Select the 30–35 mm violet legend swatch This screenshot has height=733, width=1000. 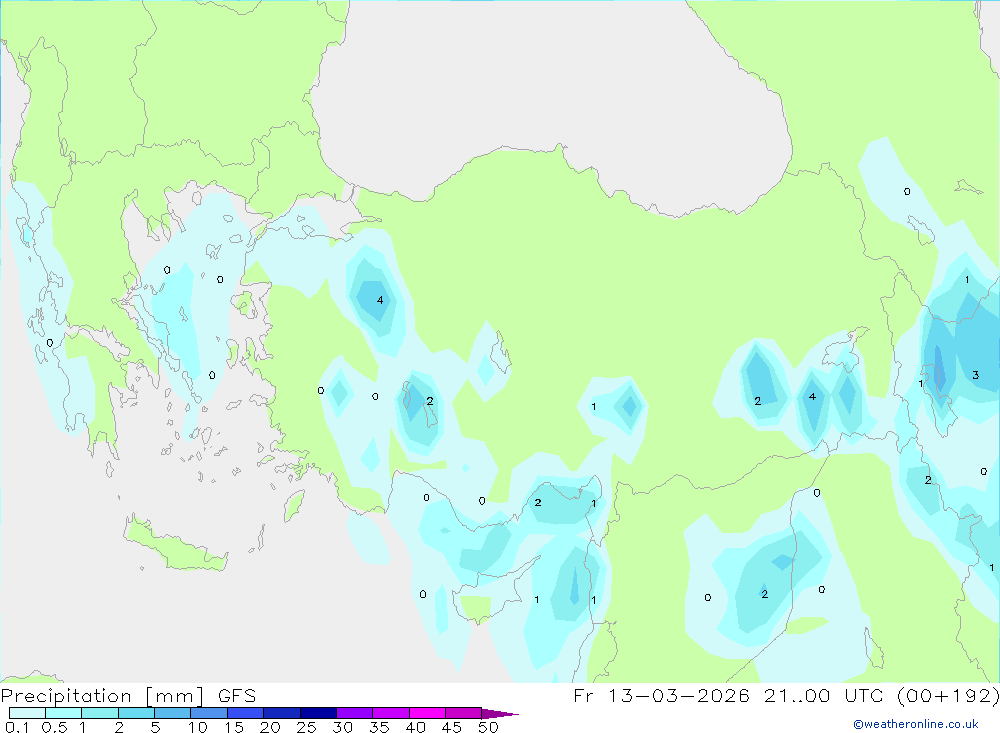(x=354, y=713)
